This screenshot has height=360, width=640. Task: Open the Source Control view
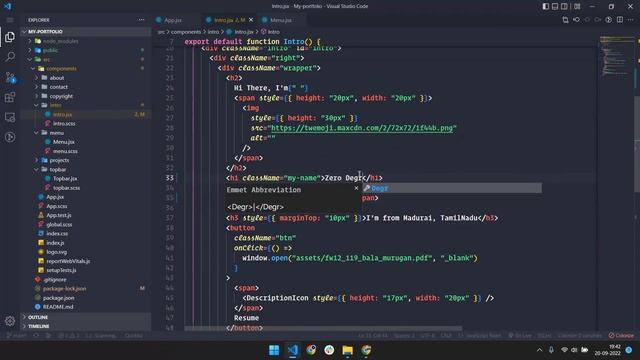(10, 77)
